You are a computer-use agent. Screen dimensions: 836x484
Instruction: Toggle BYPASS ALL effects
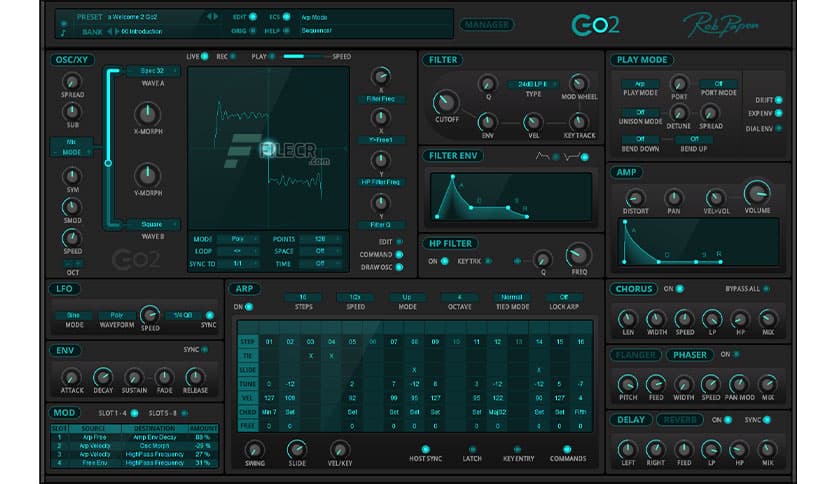(x=766, y=289)
